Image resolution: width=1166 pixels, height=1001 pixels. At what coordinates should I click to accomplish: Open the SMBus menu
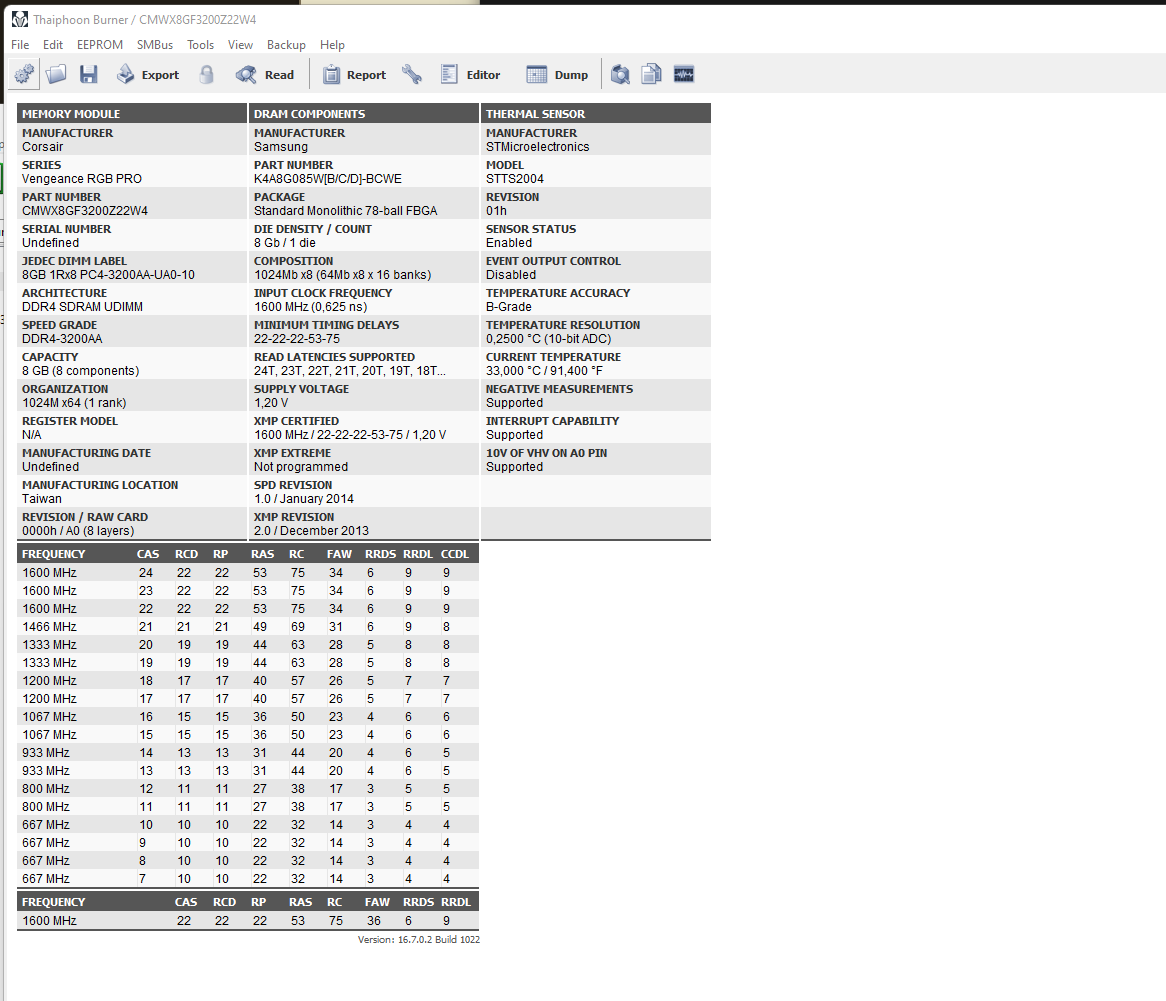(155, 45)
